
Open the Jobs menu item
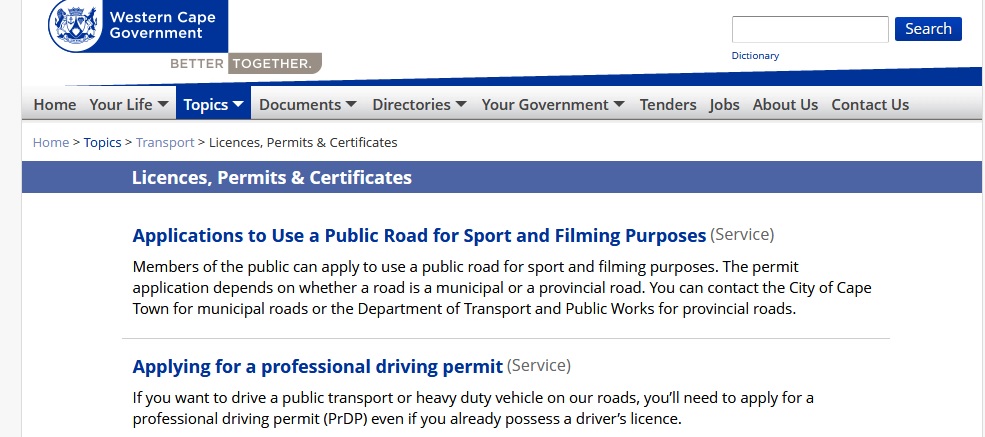pyautogui.click(x=724, y=104)
